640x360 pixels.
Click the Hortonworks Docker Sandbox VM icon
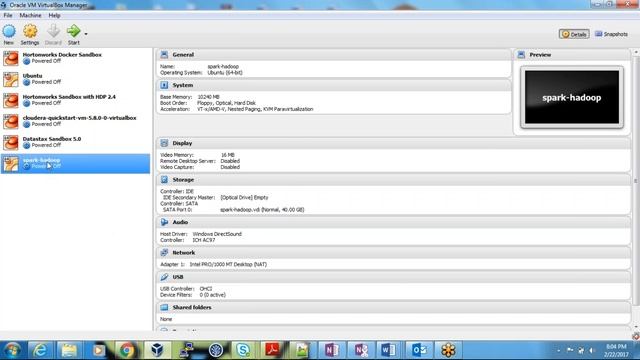click(11, 58)
